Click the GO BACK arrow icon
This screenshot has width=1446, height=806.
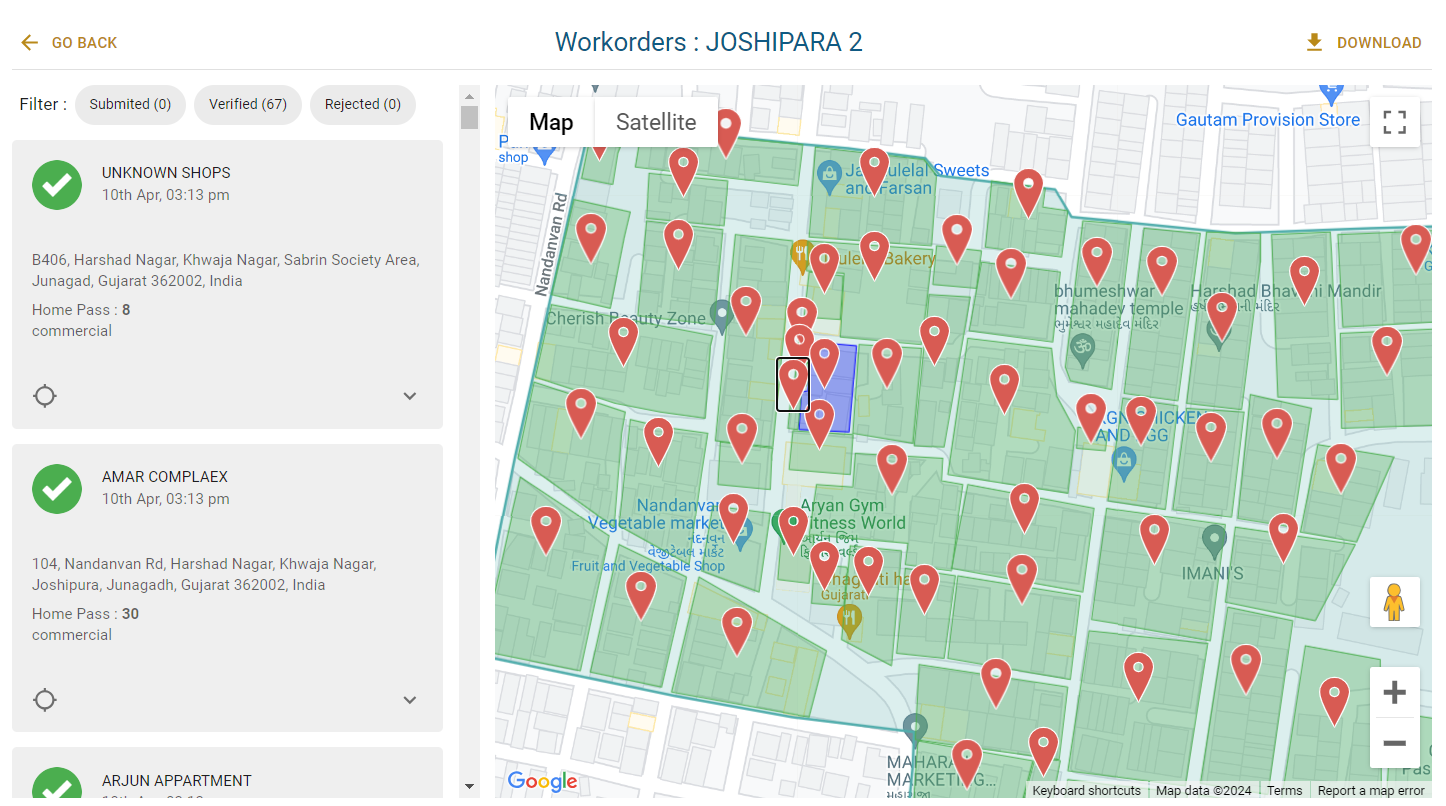click(30, 43)
